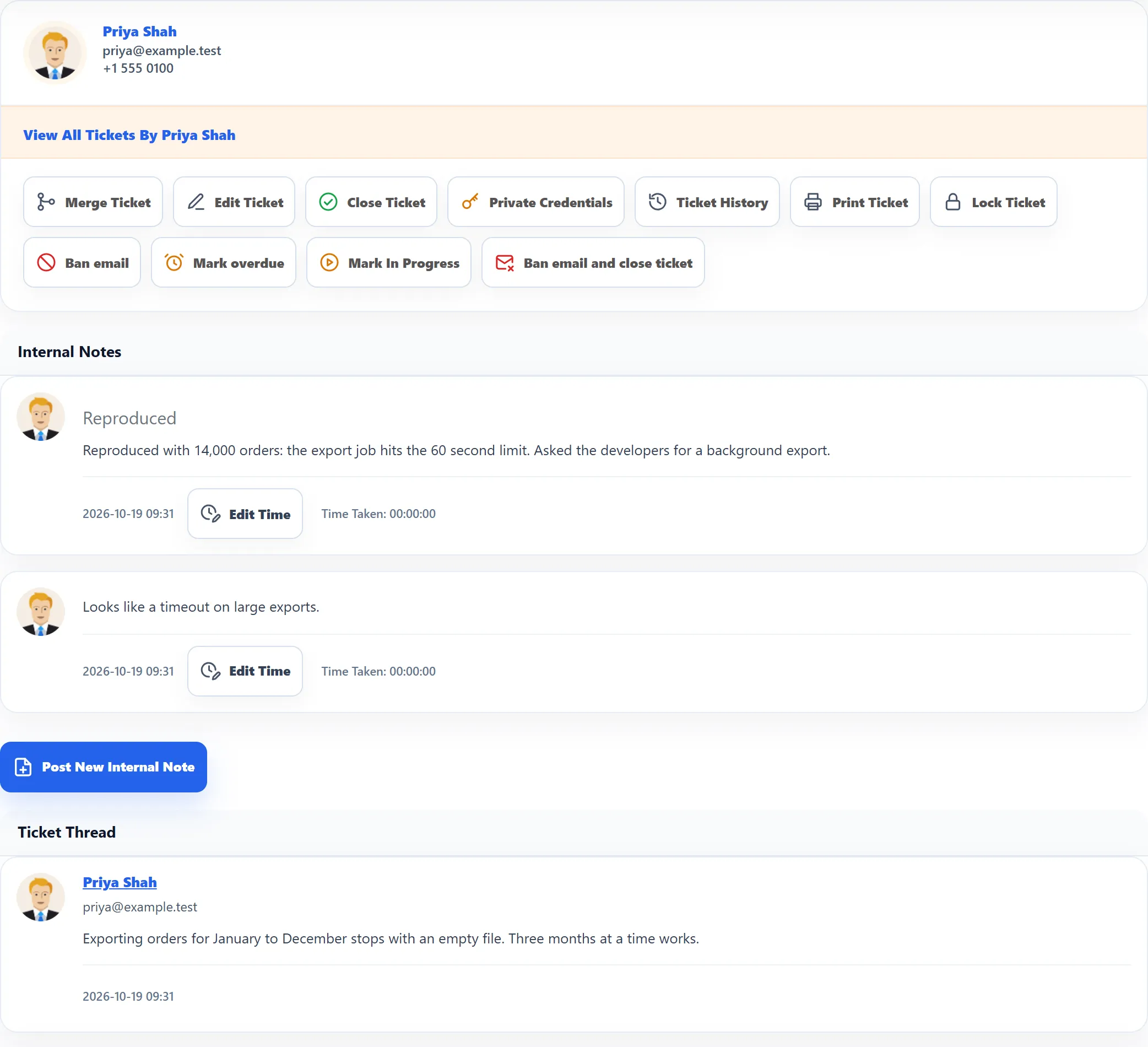Screen dimensions: 1148x1047
Task: Click the clock icon in the Reproduced note's Edit Time
Action: (210, 513)
